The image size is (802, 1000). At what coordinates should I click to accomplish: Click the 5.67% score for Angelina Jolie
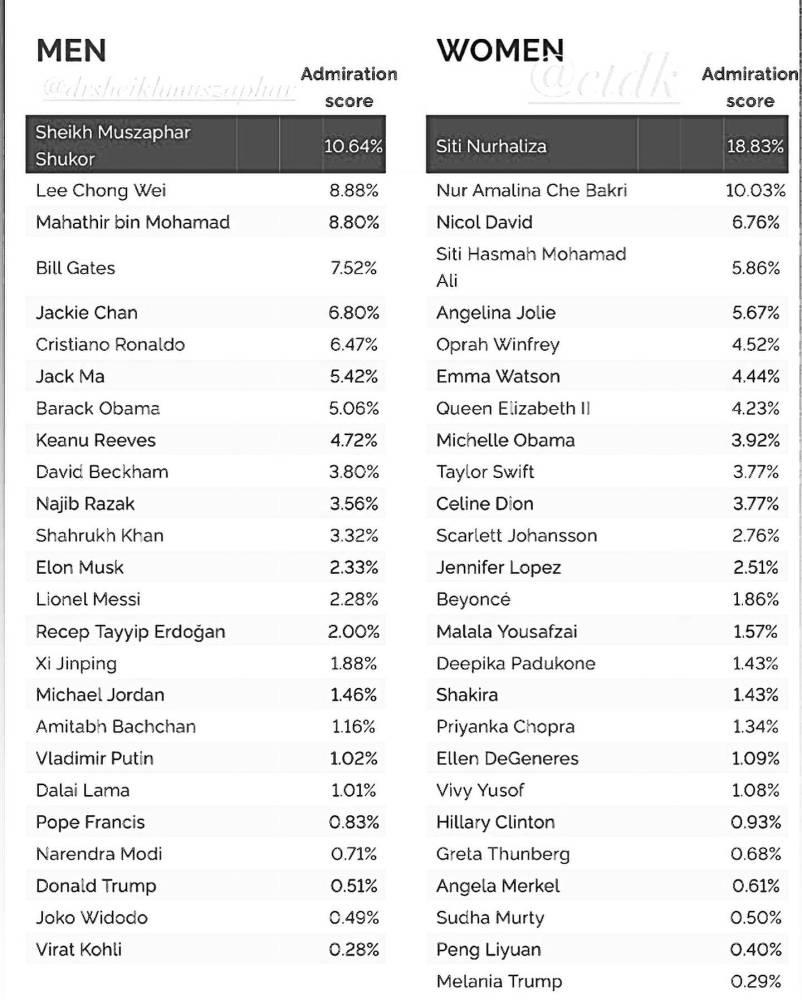tap(755, 313)
